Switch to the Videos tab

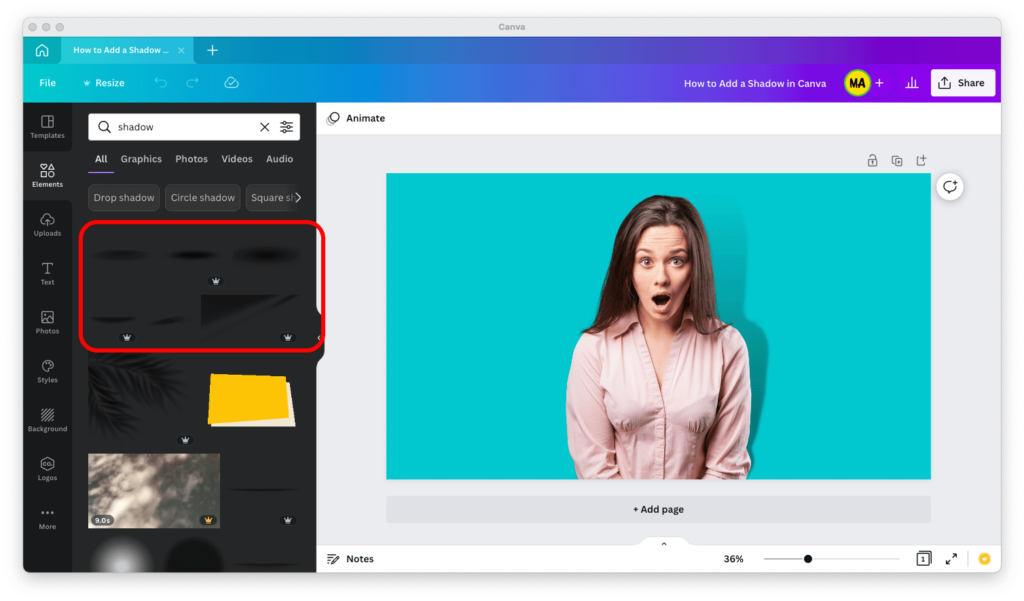click(x=236, y=159)
